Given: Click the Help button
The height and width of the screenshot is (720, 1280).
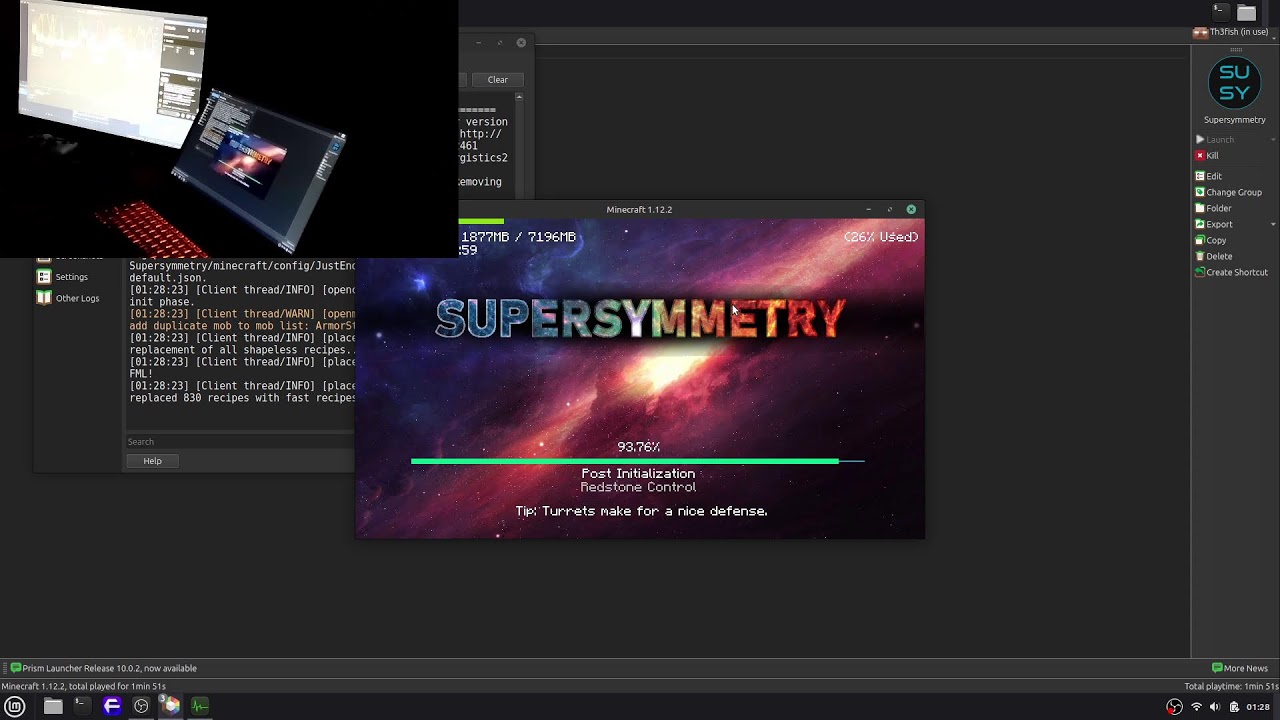Looking at the screenshot, I should pos(152,461).
